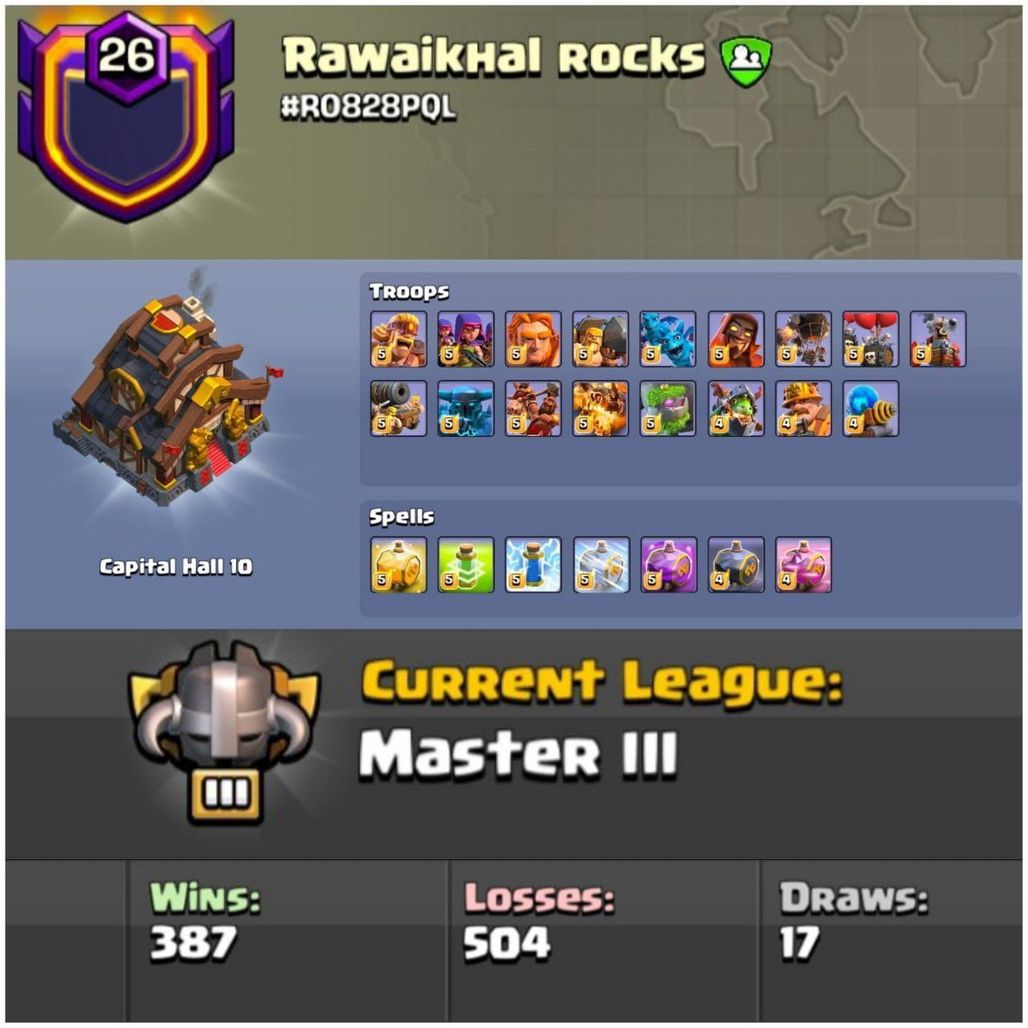This screenshot has width=1028, height=1028.
Task: Select the Super Miner troop icon
Action: pyautogui.click(x=804, y=408)
